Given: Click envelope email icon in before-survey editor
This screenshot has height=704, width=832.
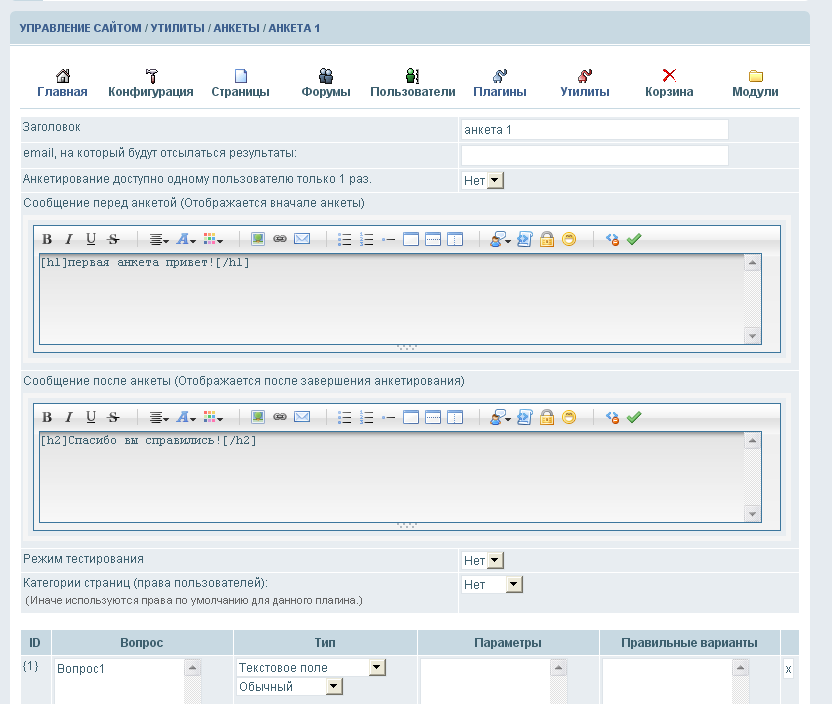Looking at the screenshot, I should 302,239.
